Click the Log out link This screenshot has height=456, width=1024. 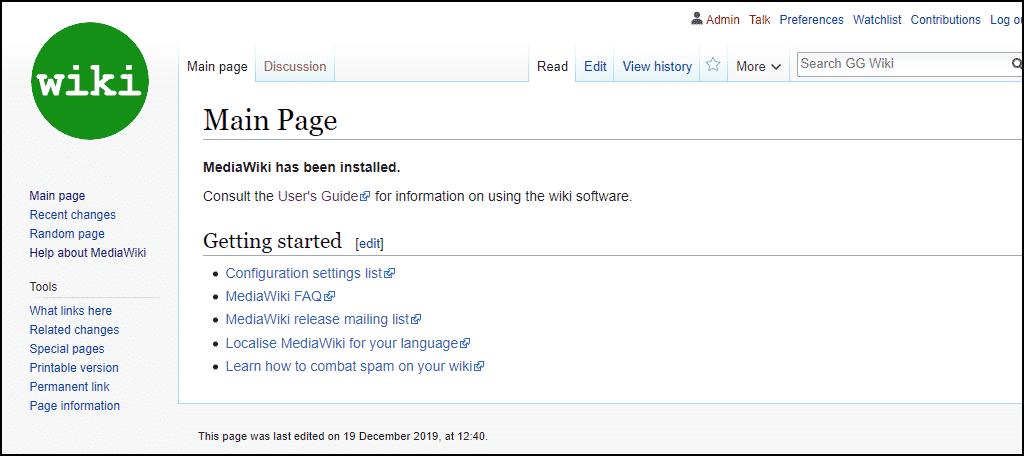coord(1006,20)
